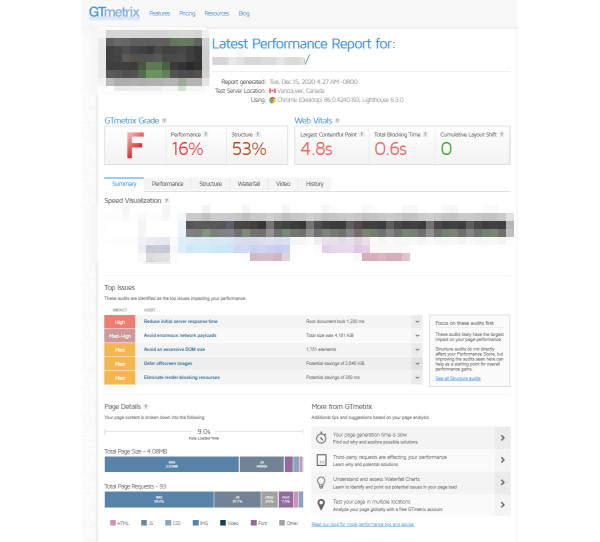Image resolution: width=600 pixels, height=542 pixels.
Task: Click the third-party requests document icon
Action: point(321,460)
